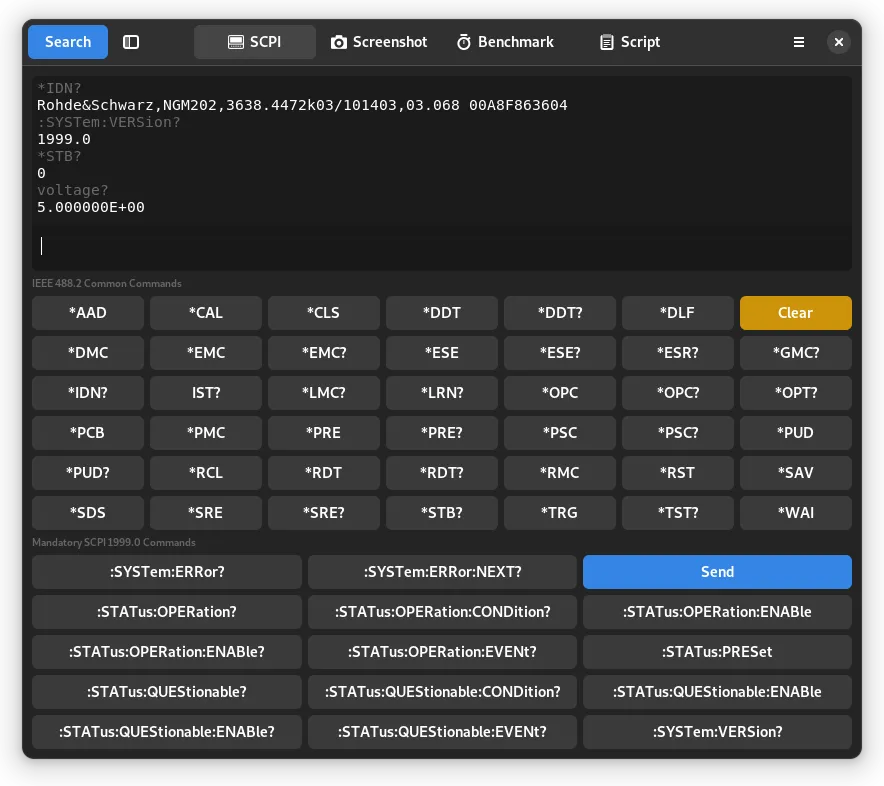Click the blue Send button

pos(717,572)
